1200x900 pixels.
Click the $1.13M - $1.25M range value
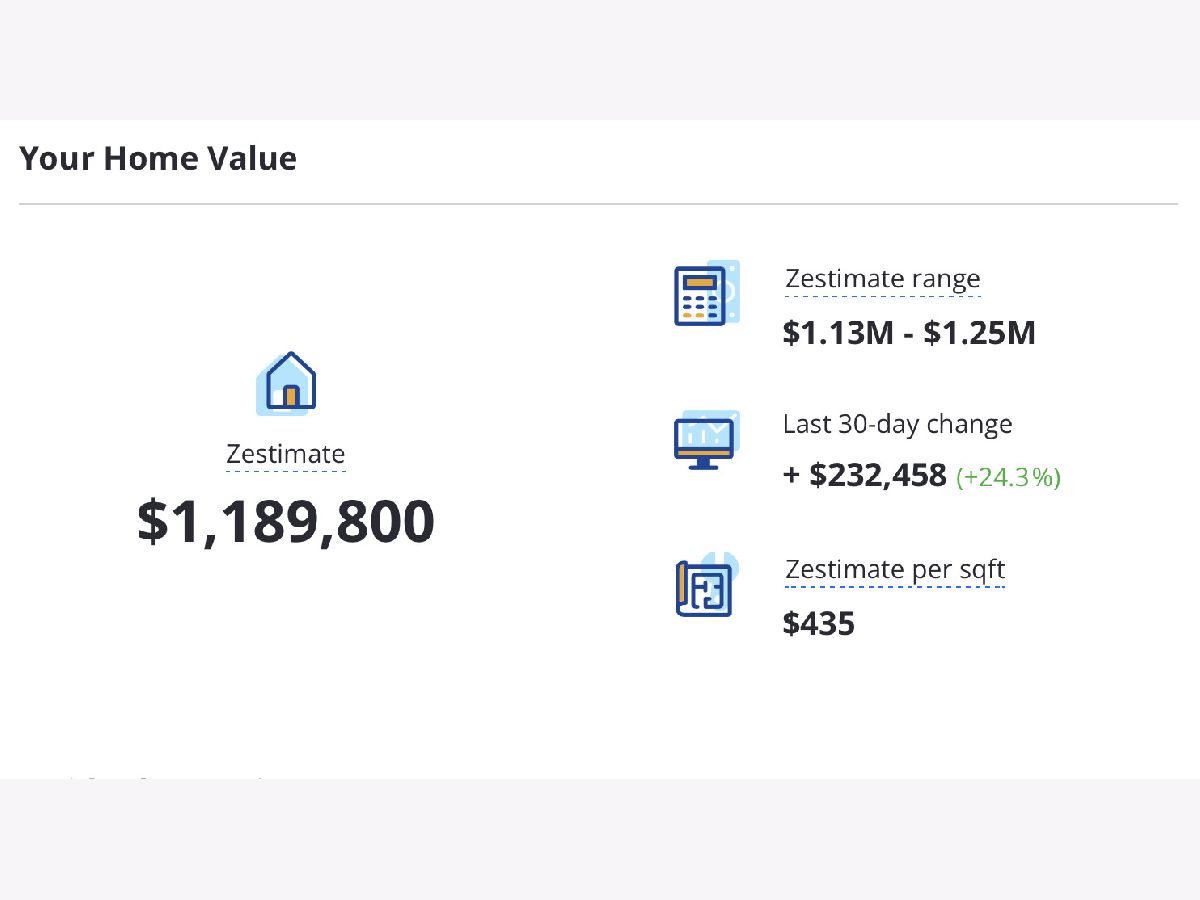(x=909, y=333)
